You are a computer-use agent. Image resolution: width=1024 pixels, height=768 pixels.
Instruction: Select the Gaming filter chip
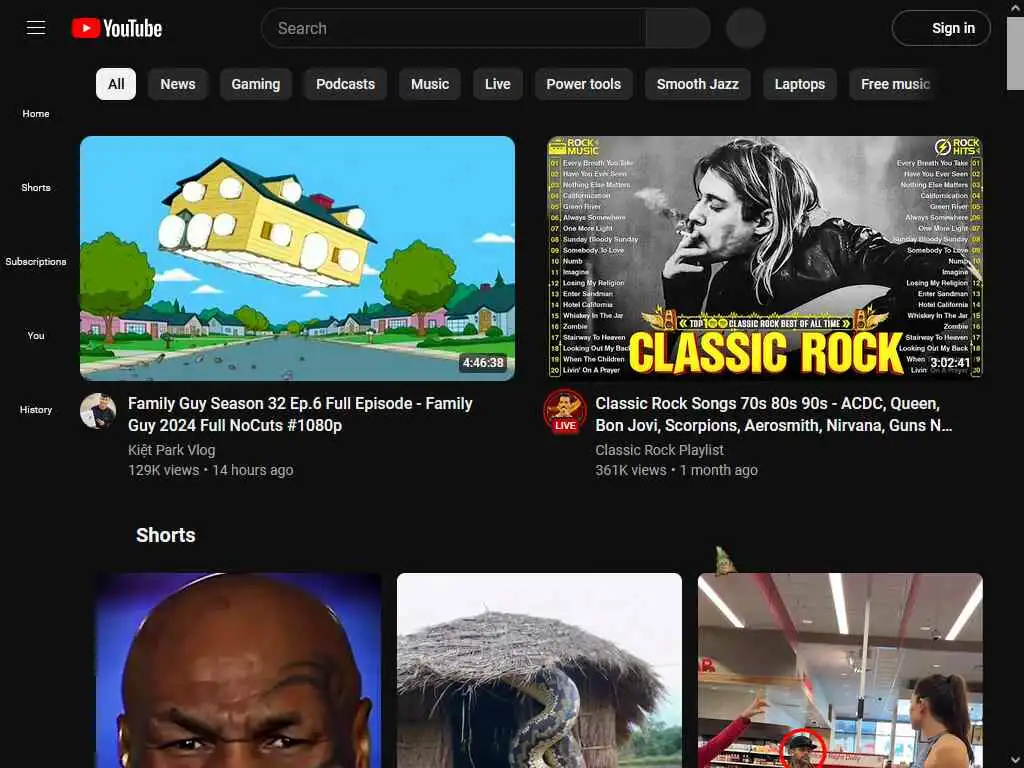pyautogui.click(x=255, y=84)
